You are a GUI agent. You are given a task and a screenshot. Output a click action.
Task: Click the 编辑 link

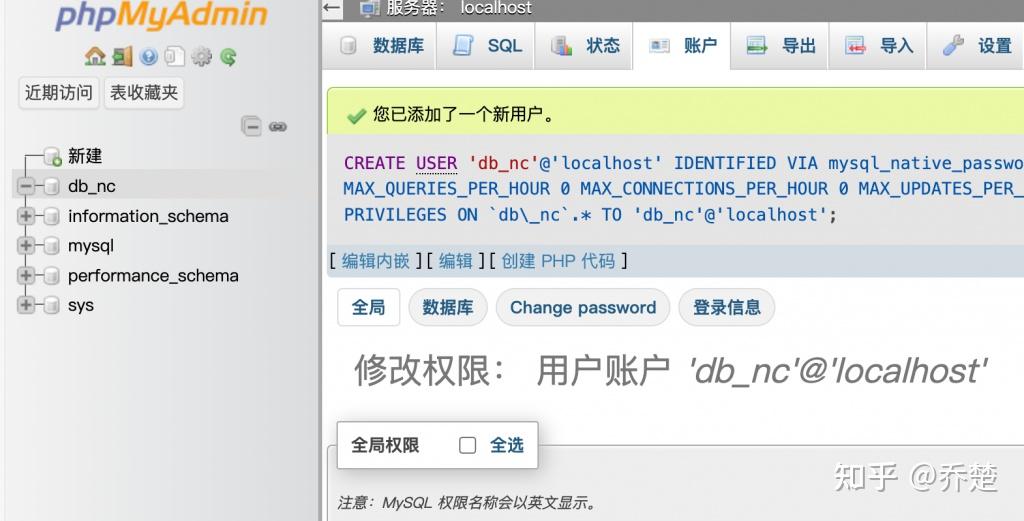pos(456,261)
